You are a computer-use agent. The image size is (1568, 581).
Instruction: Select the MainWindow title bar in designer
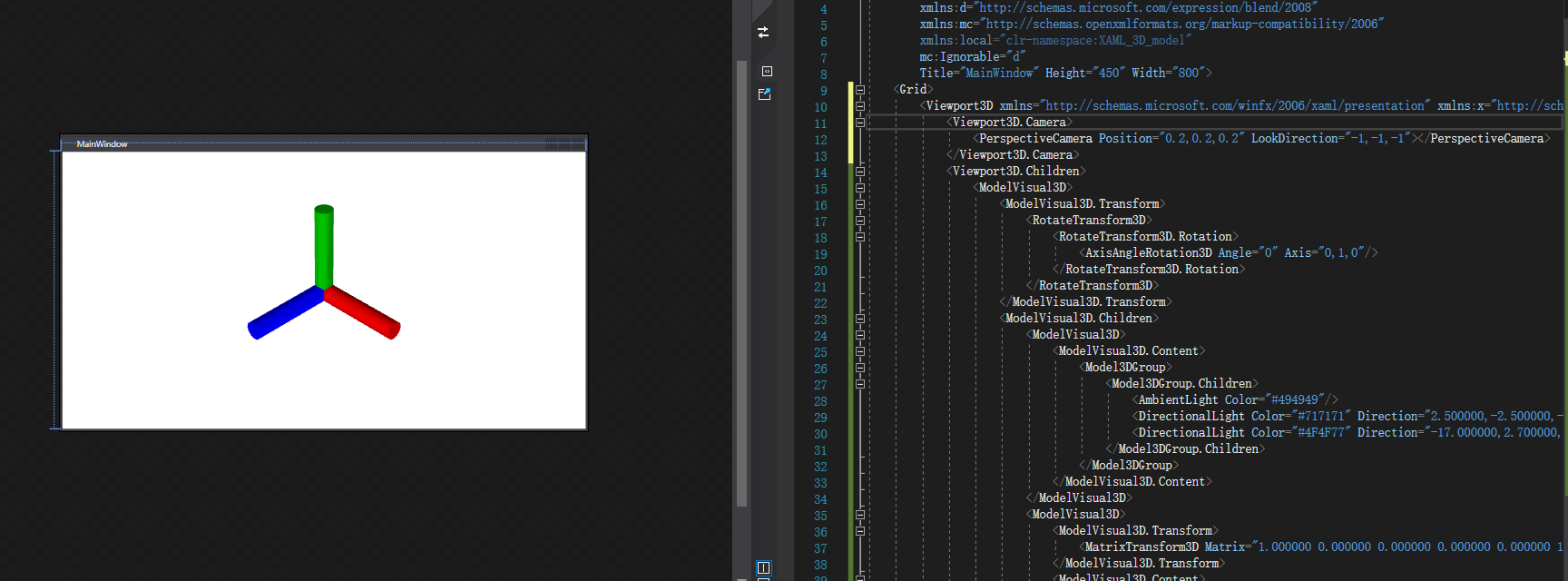[x=324, y=143]
